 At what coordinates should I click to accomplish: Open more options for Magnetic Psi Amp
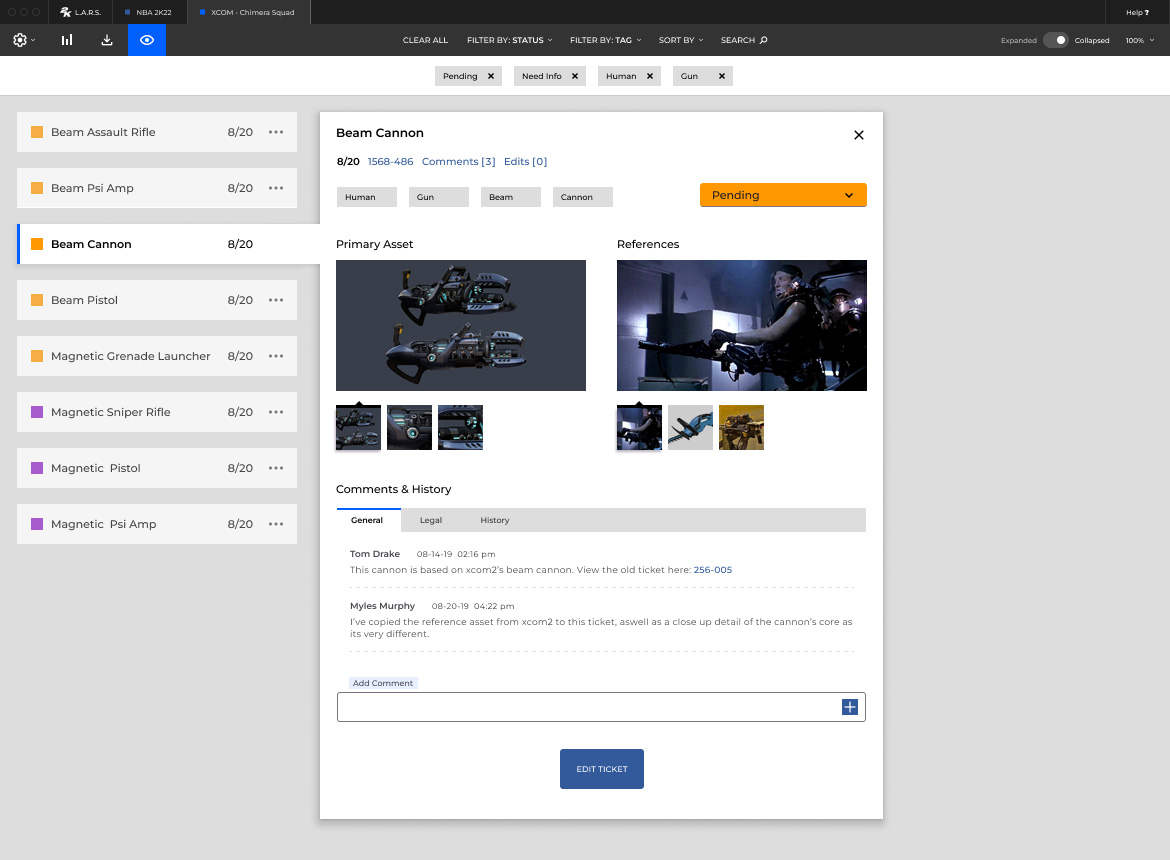point(276,524)
